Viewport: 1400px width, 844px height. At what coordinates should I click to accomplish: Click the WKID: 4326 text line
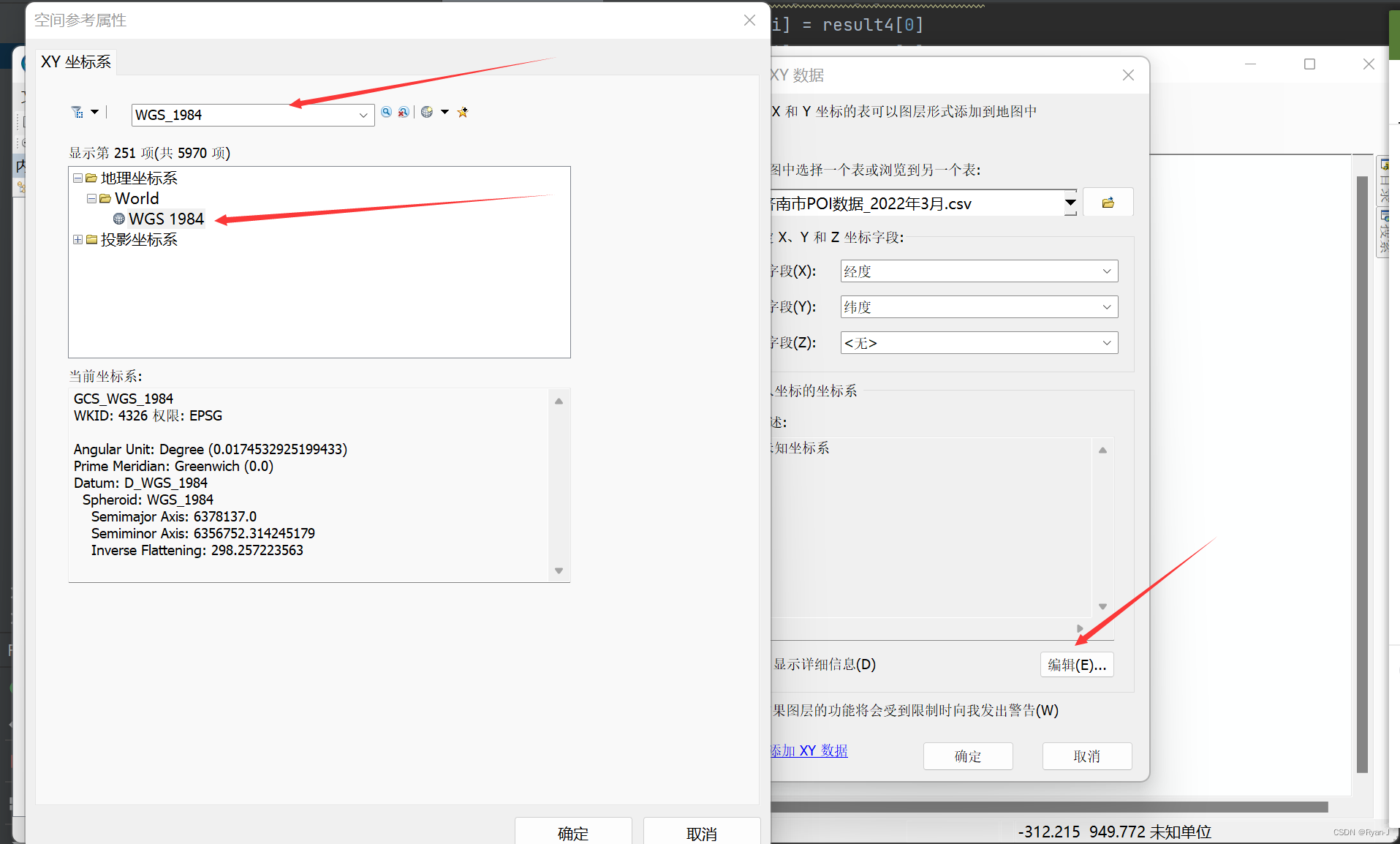tap(148, 415)
